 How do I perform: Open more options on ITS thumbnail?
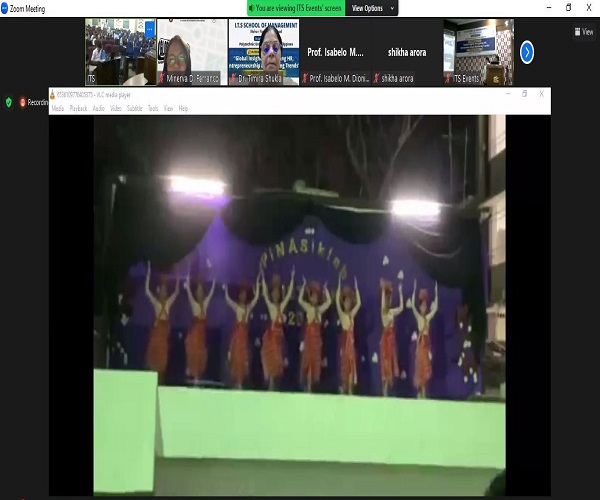[150, 29]
